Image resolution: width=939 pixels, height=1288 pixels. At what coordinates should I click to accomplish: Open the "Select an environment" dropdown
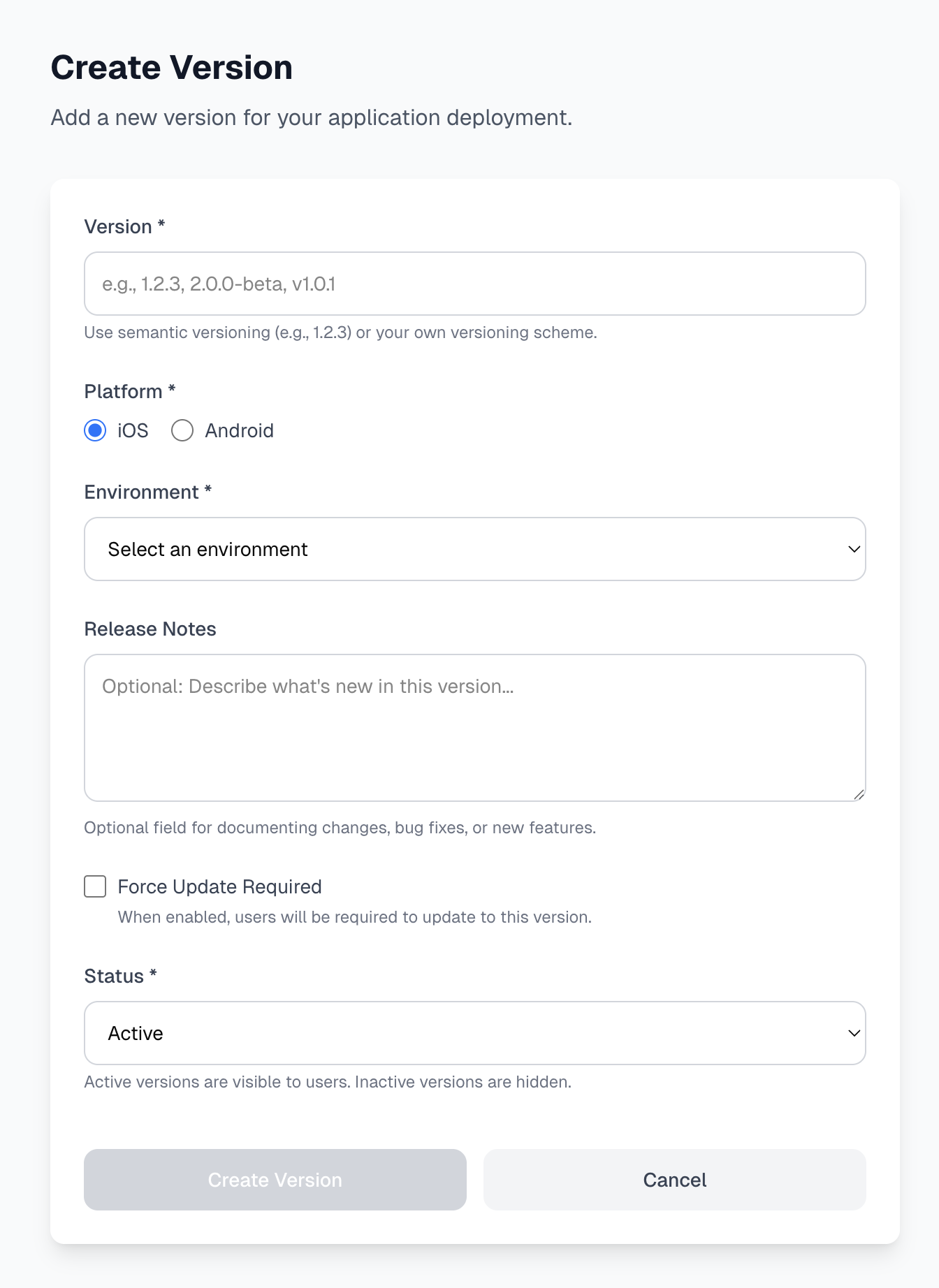click(474, 550)
